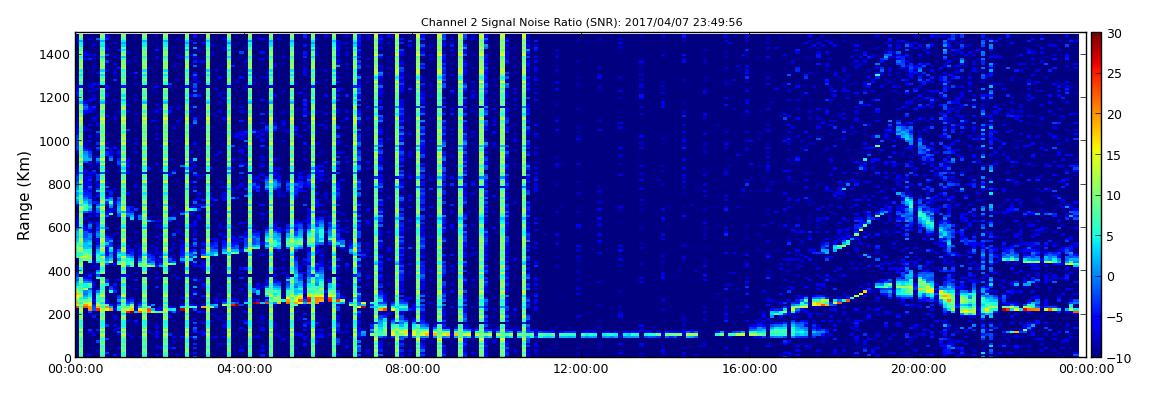This screenshot has width=1150, height=407.
Task: Click the plot title "Channel 2 Signal Noise Ratio (SNR): 2017/04/07 23:49:56"
Action: 581,23
